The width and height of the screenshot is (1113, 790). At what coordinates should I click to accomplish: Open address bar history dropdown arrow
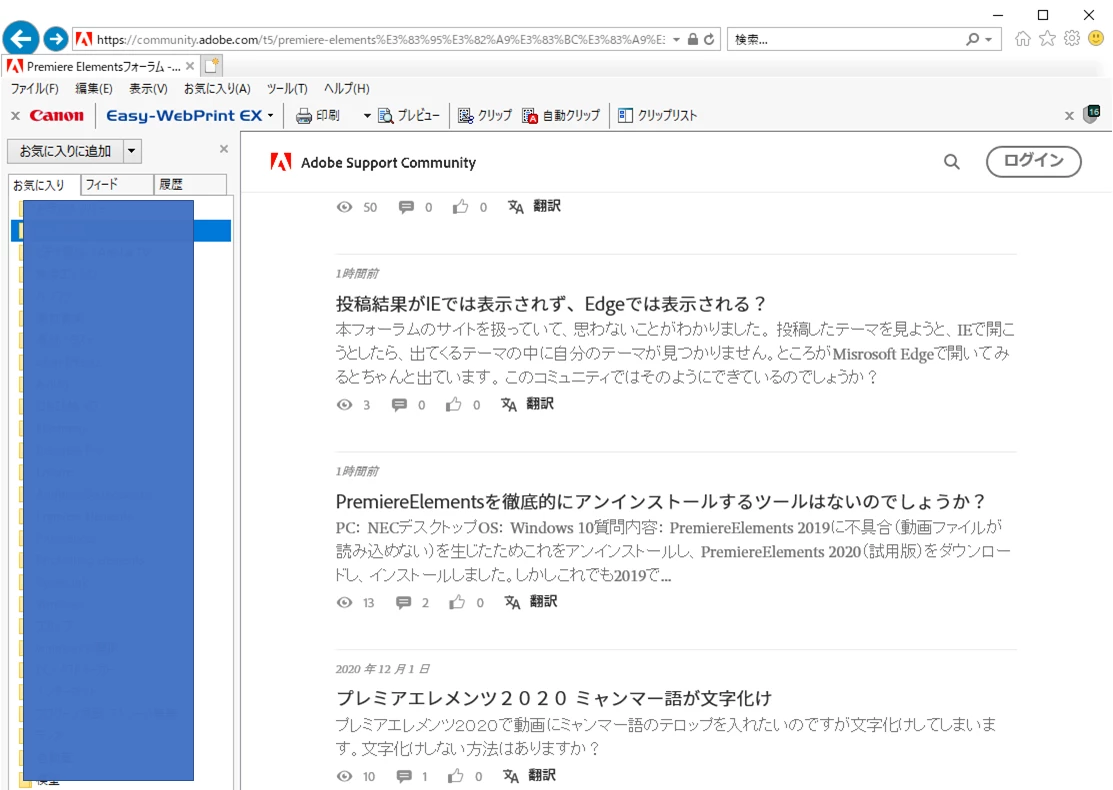coord(676,40)
